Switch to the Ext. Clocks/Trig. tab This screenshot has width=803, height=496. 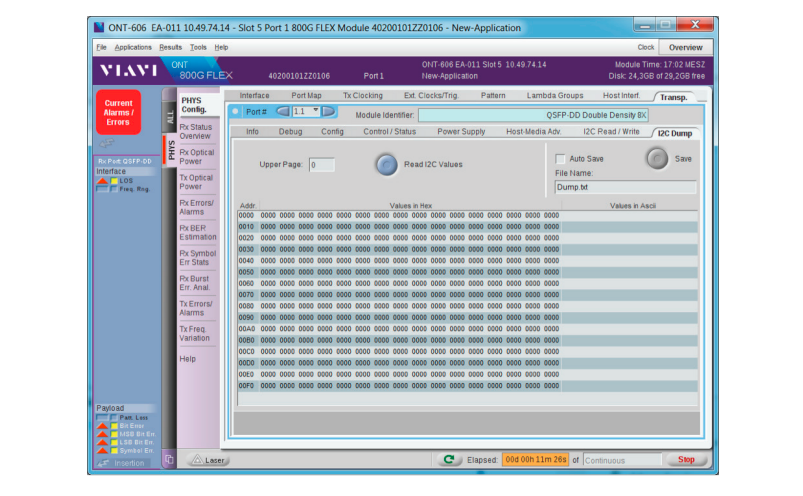coord(431,96)
